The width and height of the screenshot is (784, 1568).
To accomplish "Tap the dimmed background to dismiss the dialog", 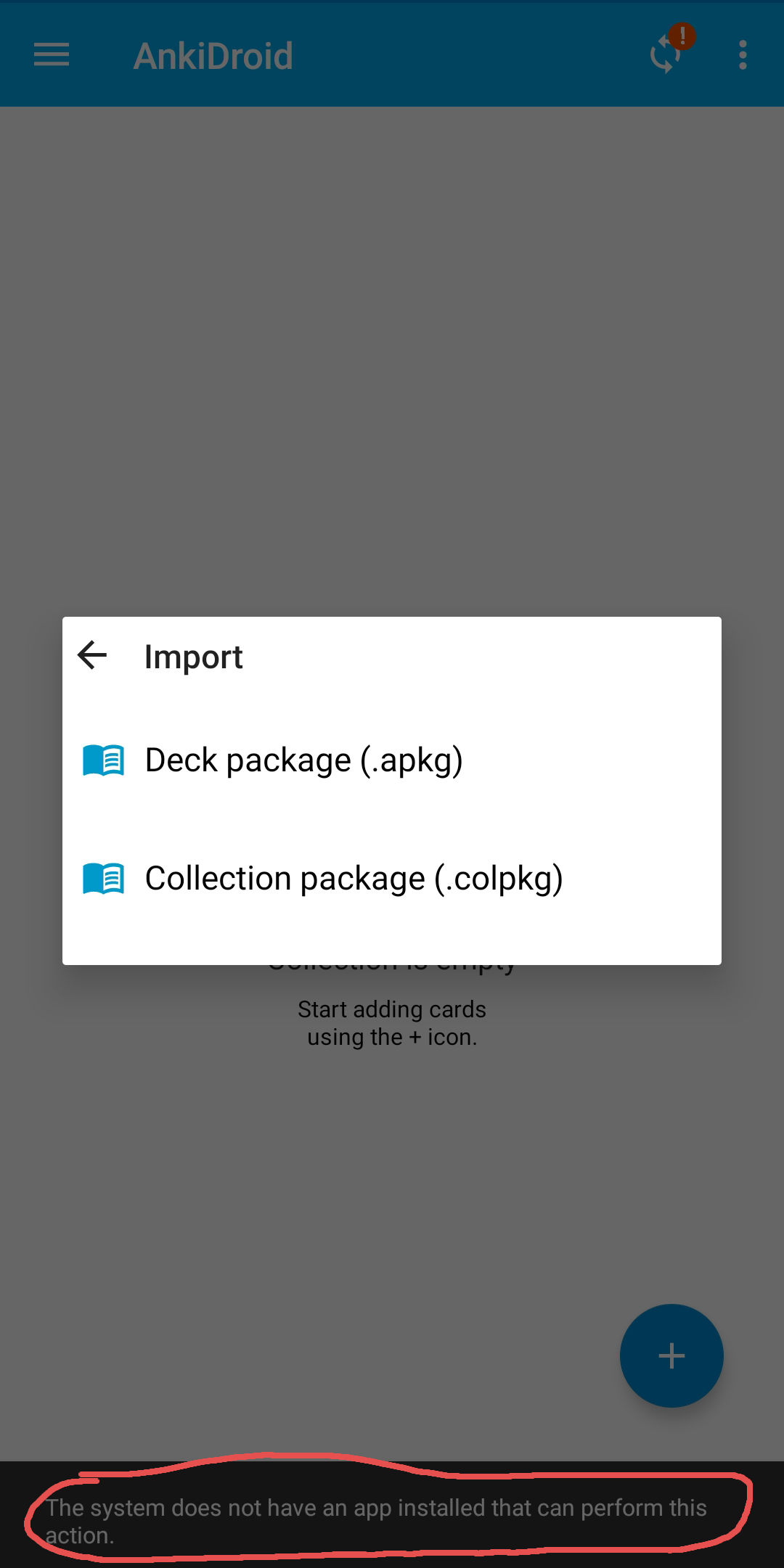I will [x=392, y=363].
